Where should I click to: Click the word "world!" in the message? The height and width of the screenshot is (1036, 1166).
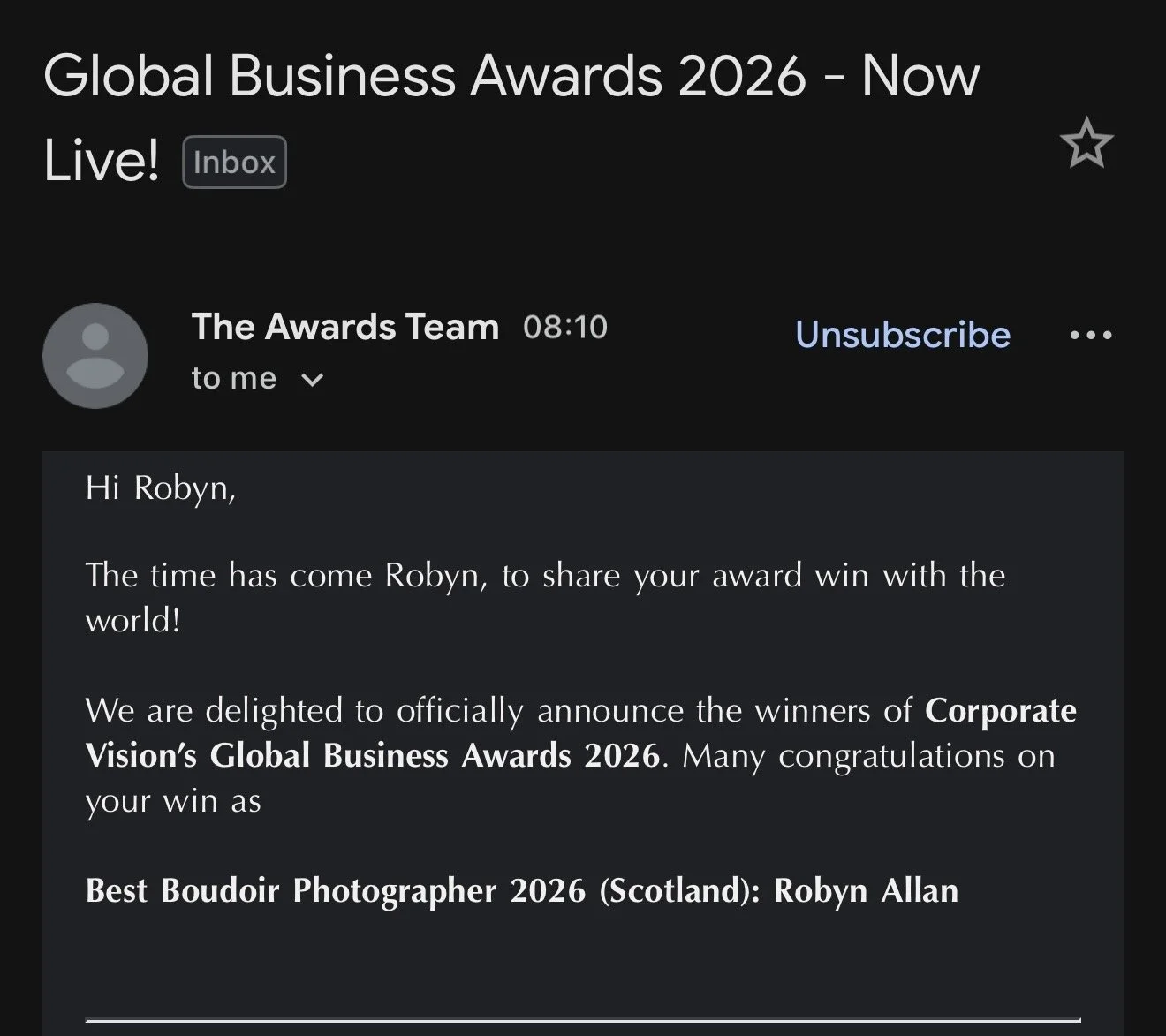click(133, 621)
